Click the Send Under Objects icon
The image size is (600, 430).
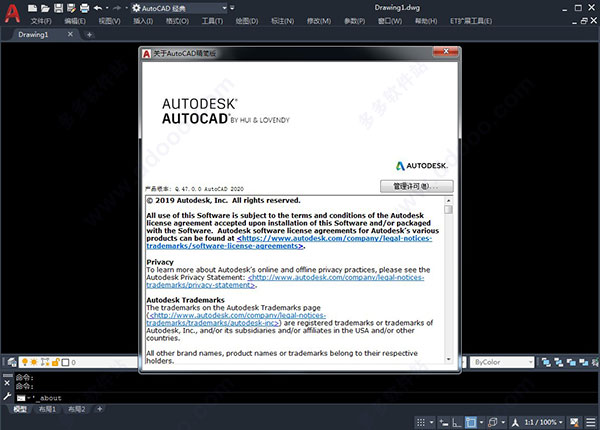click(584, 362)
